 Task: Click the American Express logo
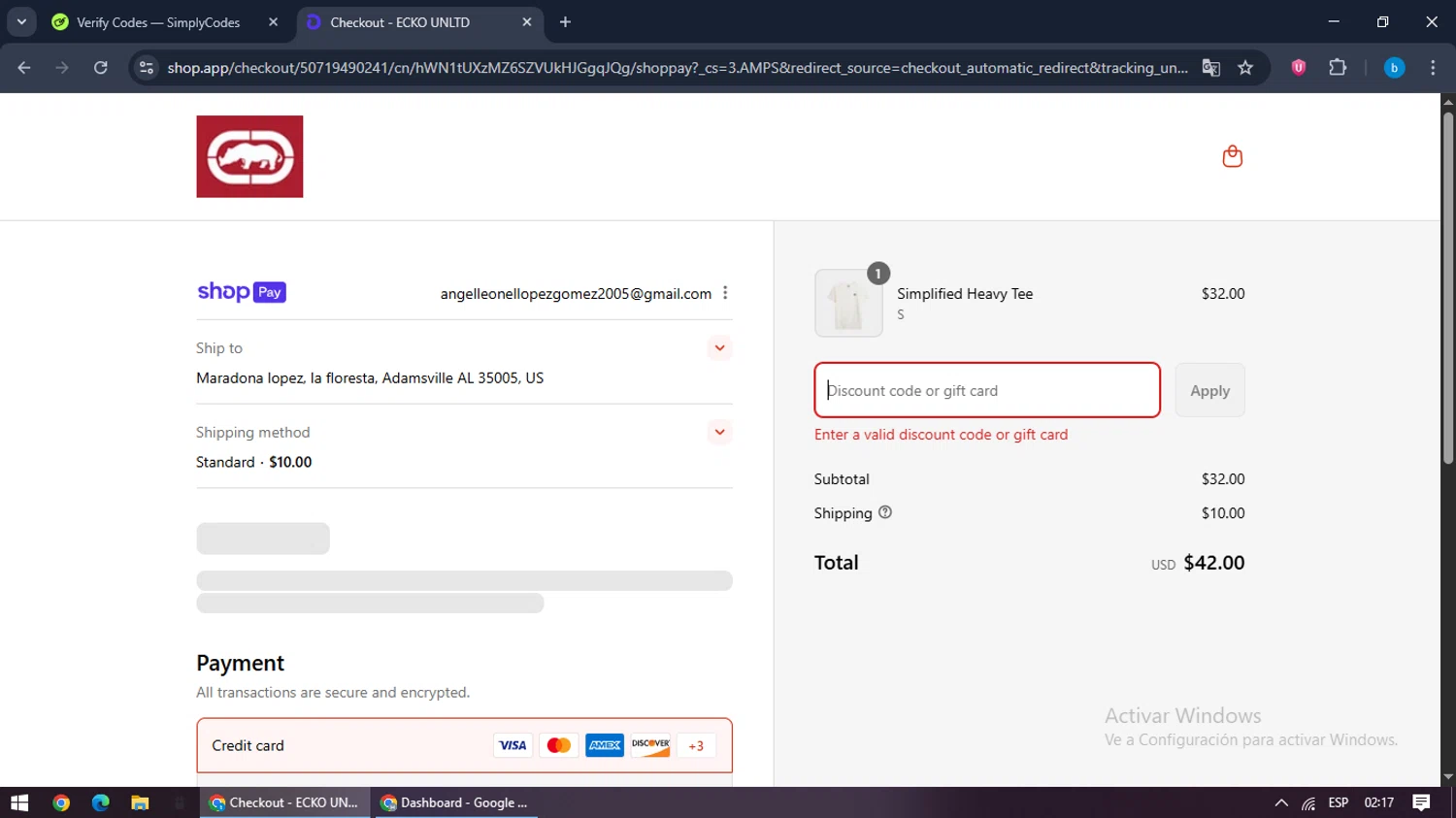605,745
